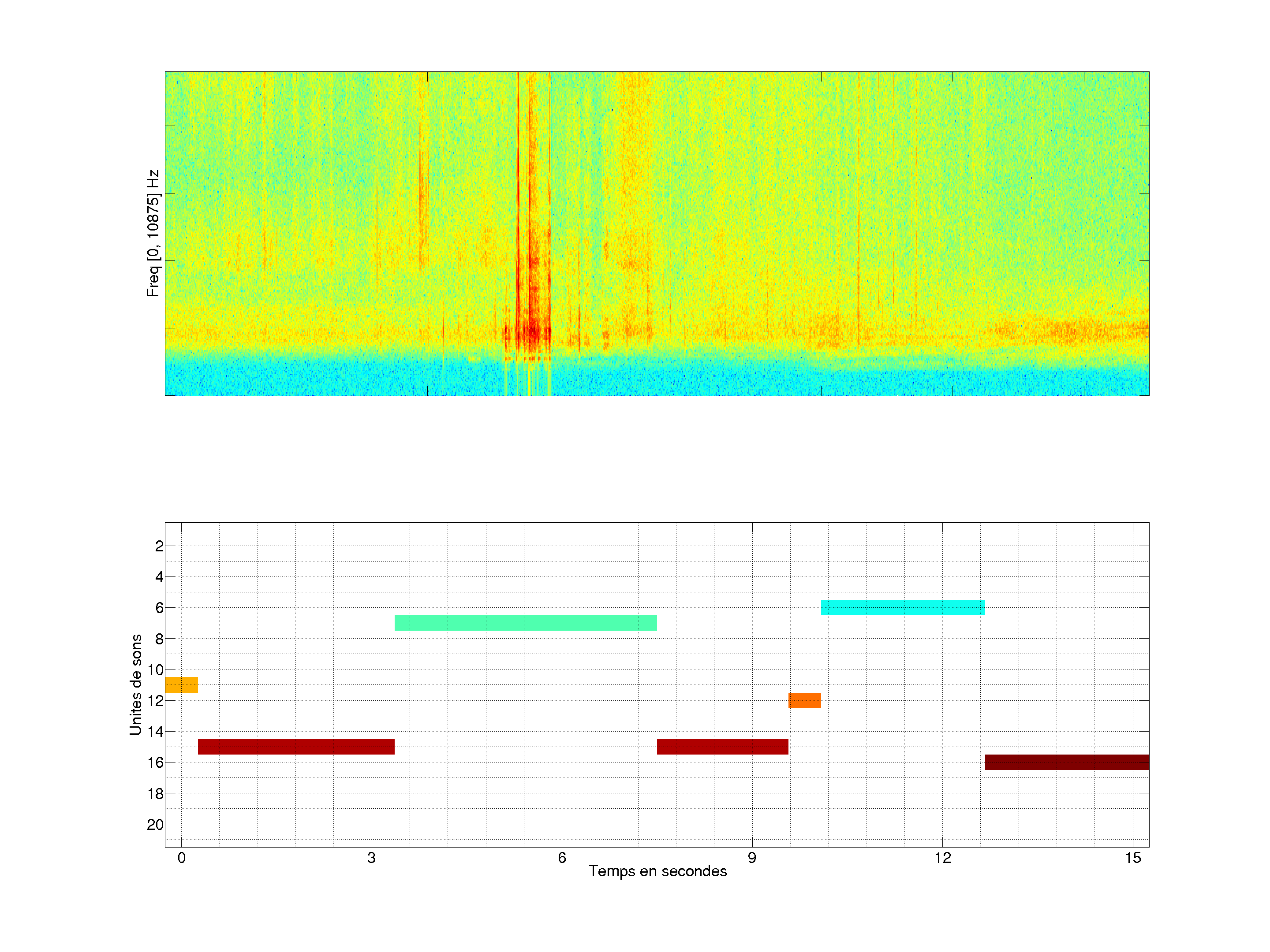
Task: Click the x-axis tick label 12
Action: pyautogui.click(x=942, y=858)
